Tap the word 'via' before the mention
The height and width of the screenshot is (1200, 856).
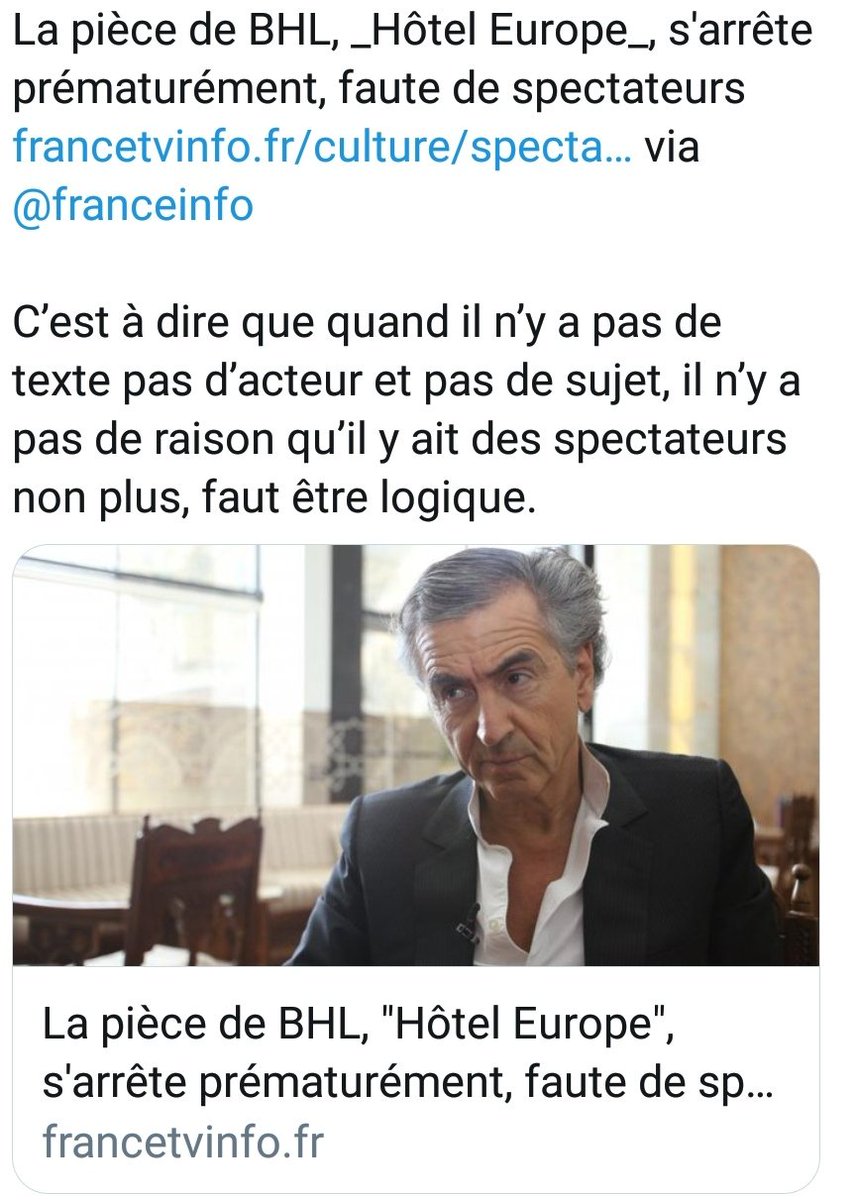(x=673, y=148)
